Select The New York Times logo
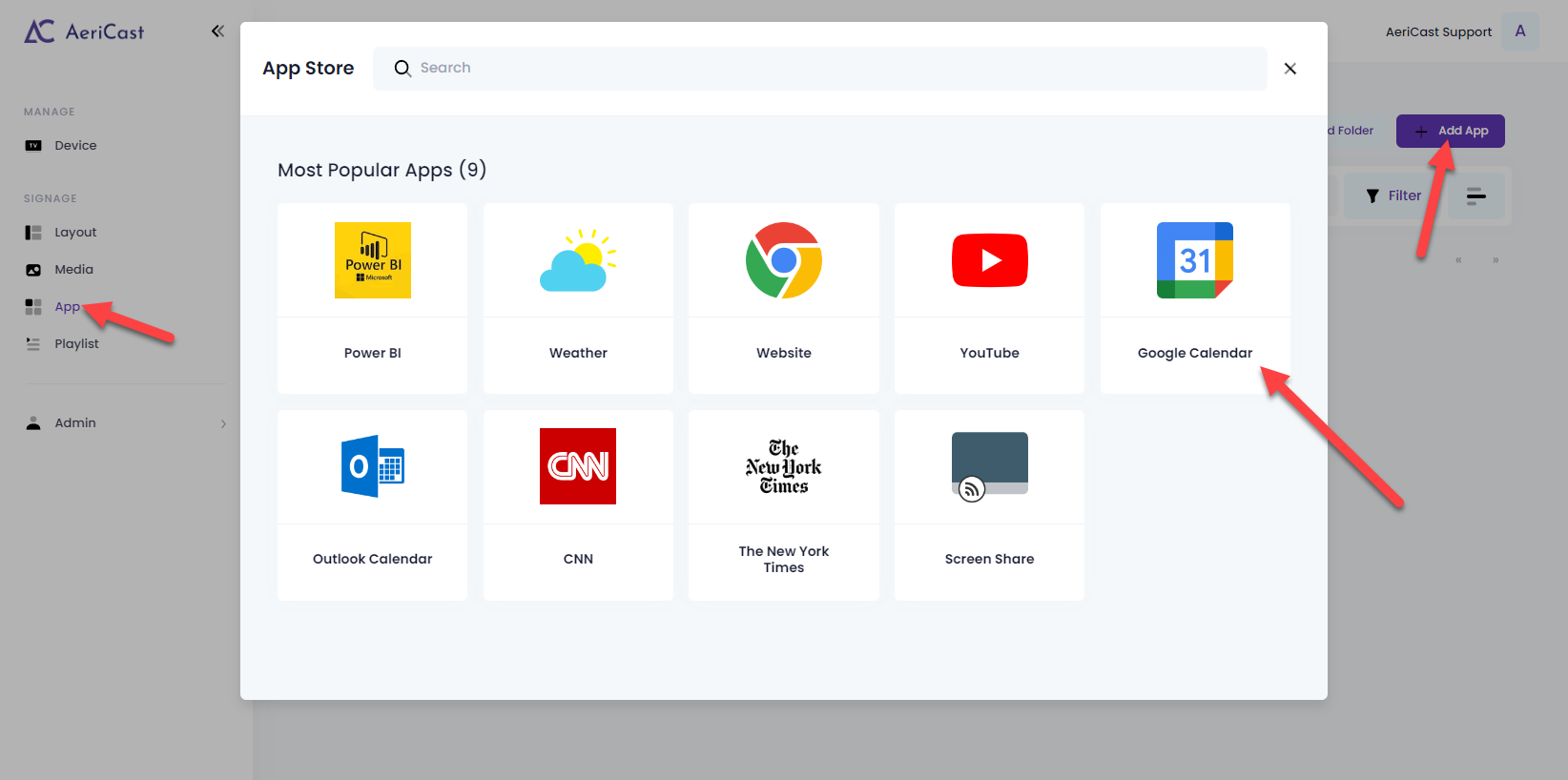Viewport: 1568px width, 780px height. pos(784,466)
